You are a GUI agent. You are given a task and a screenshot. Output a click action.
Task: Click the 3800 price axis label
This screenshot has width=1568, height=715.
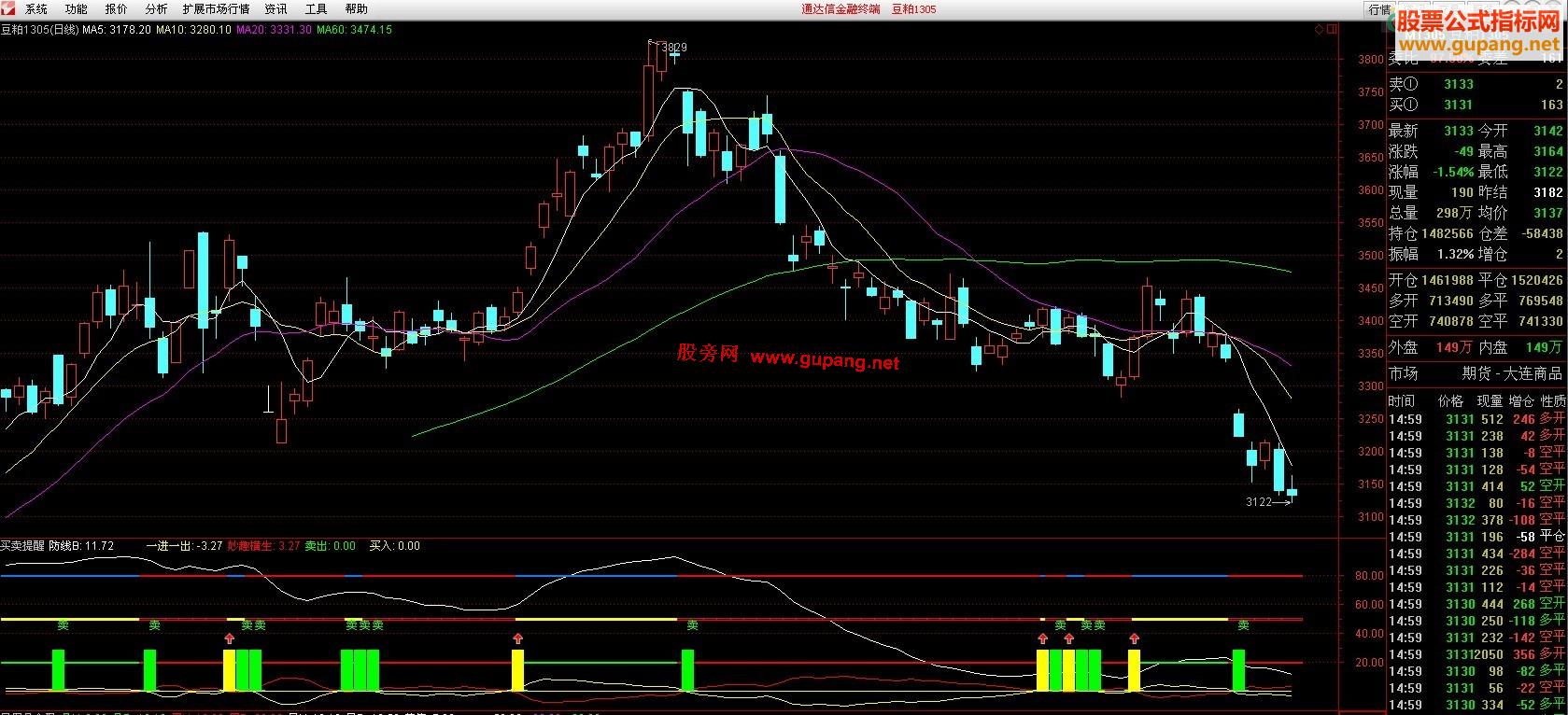[1371, 60]
